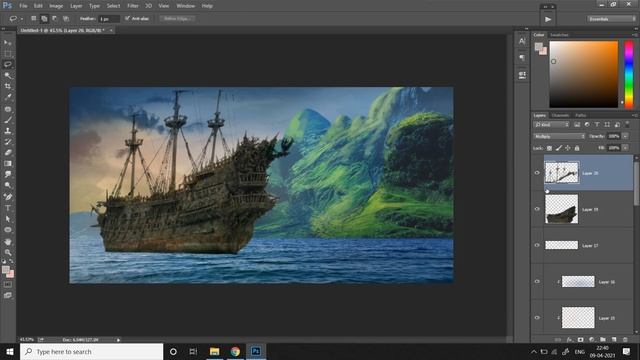Image resolution: width=640 pixels, height=360 pixels.
Task: Choose Add to Selection mode
Action: coord(44,19)
